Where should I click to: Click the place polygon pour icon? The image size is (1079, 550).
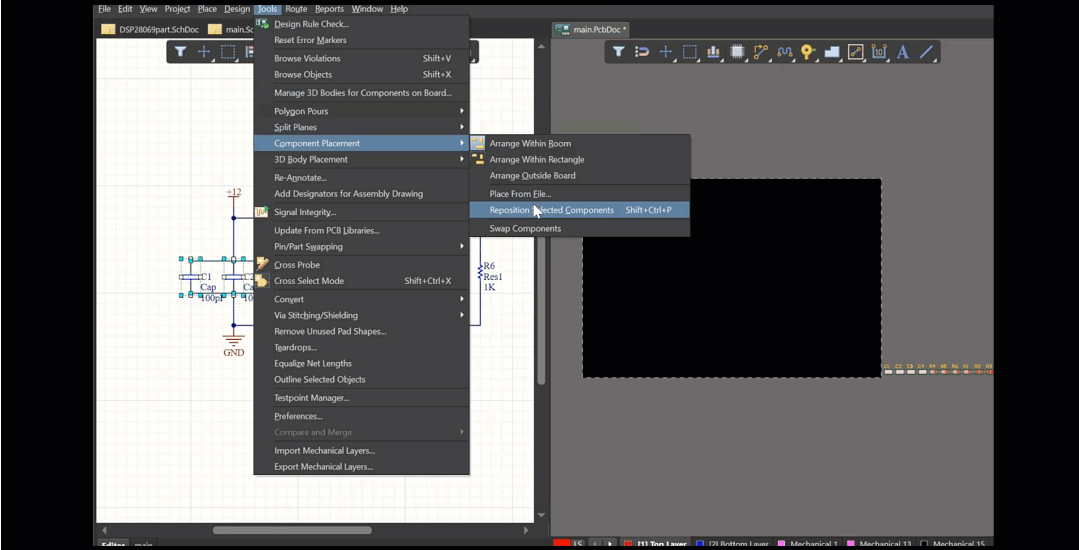[x=831, y=52]
